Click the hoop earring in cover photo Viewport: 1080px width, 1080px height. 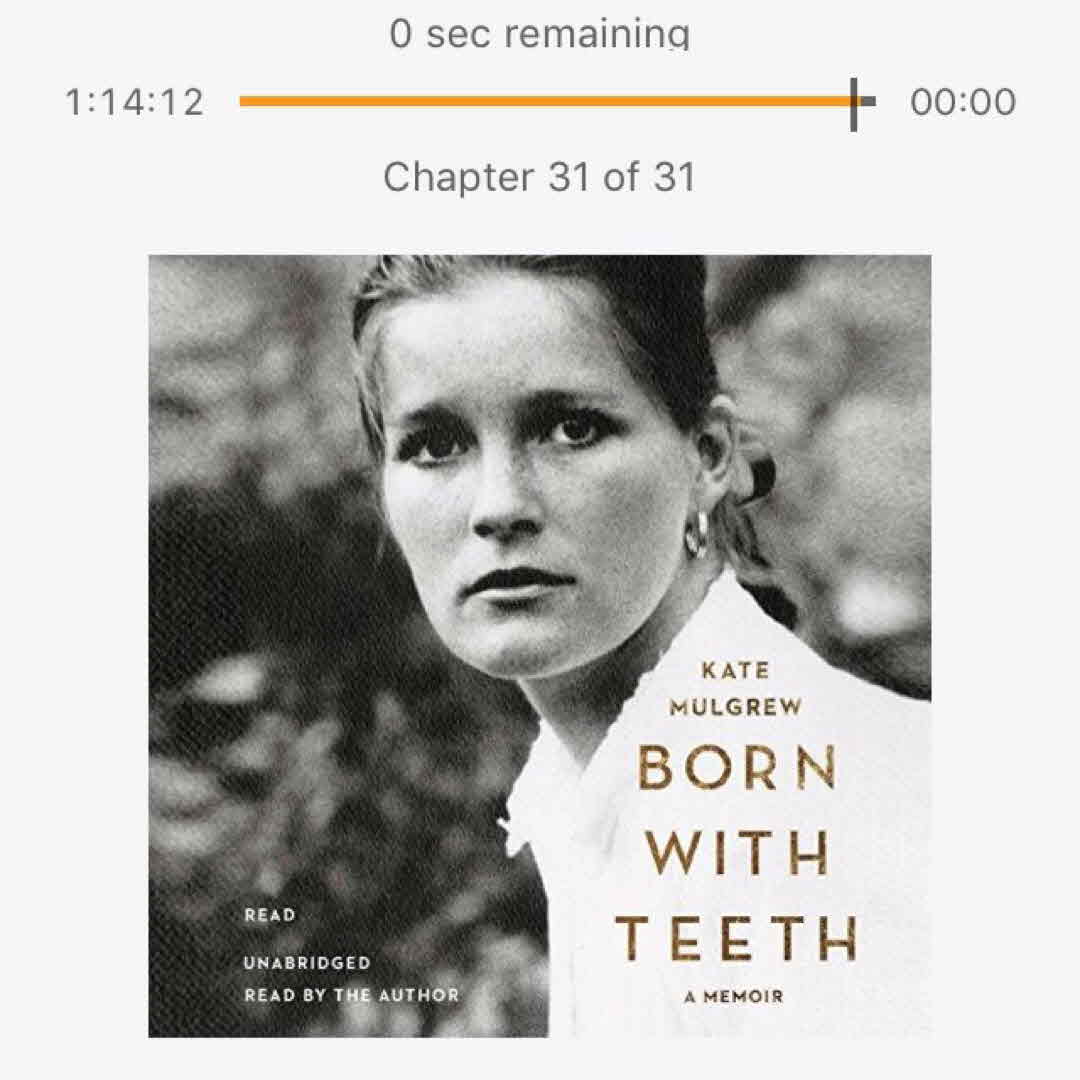point(697,532)
